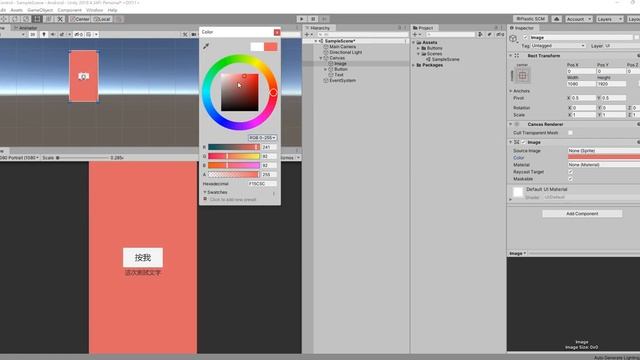Click the A alpha channel slider
Screen dimensions: 640x360
click(x=234, y=175)
